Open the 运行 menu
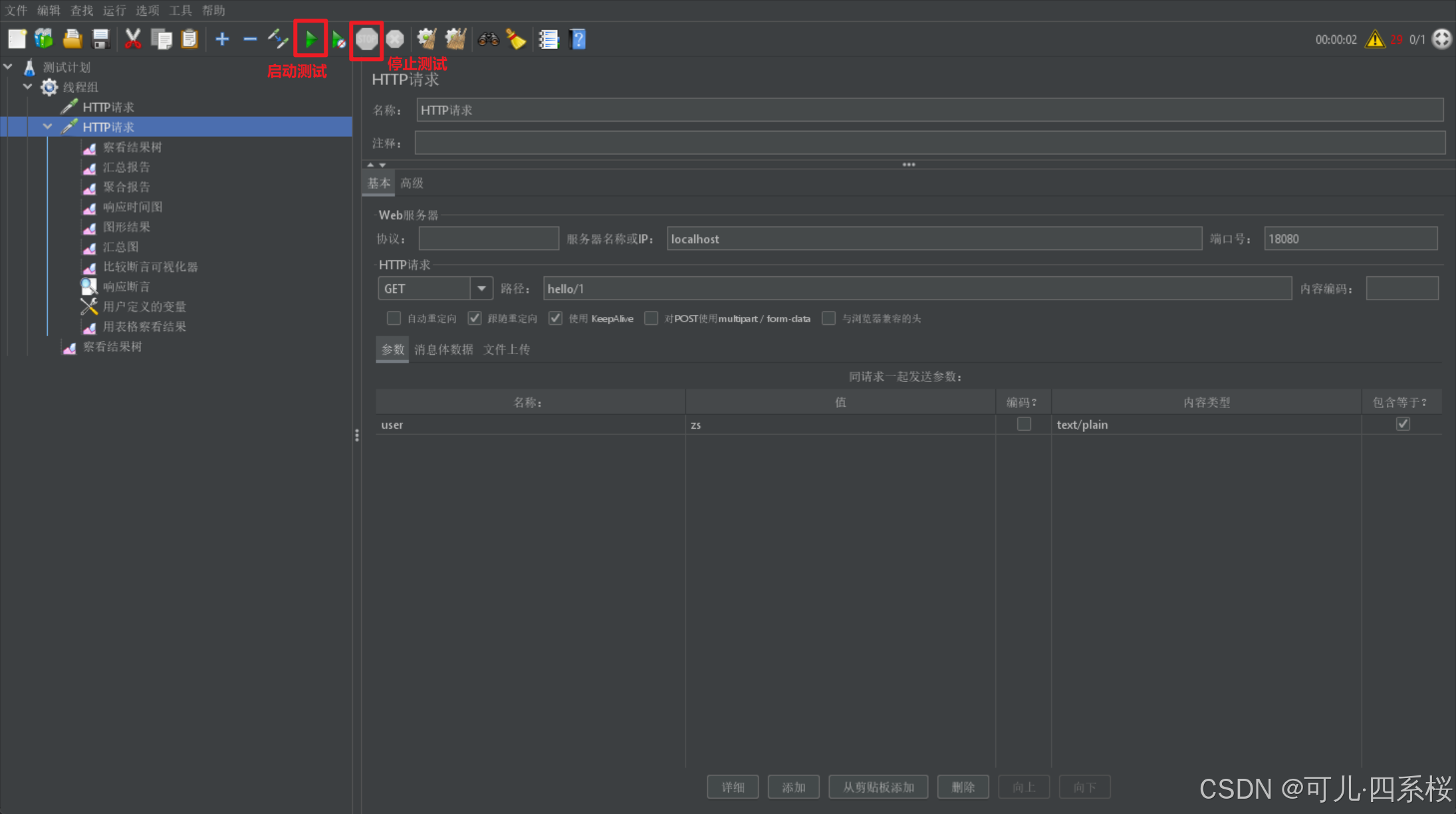 pyautogui.click(x=114, y=10)
